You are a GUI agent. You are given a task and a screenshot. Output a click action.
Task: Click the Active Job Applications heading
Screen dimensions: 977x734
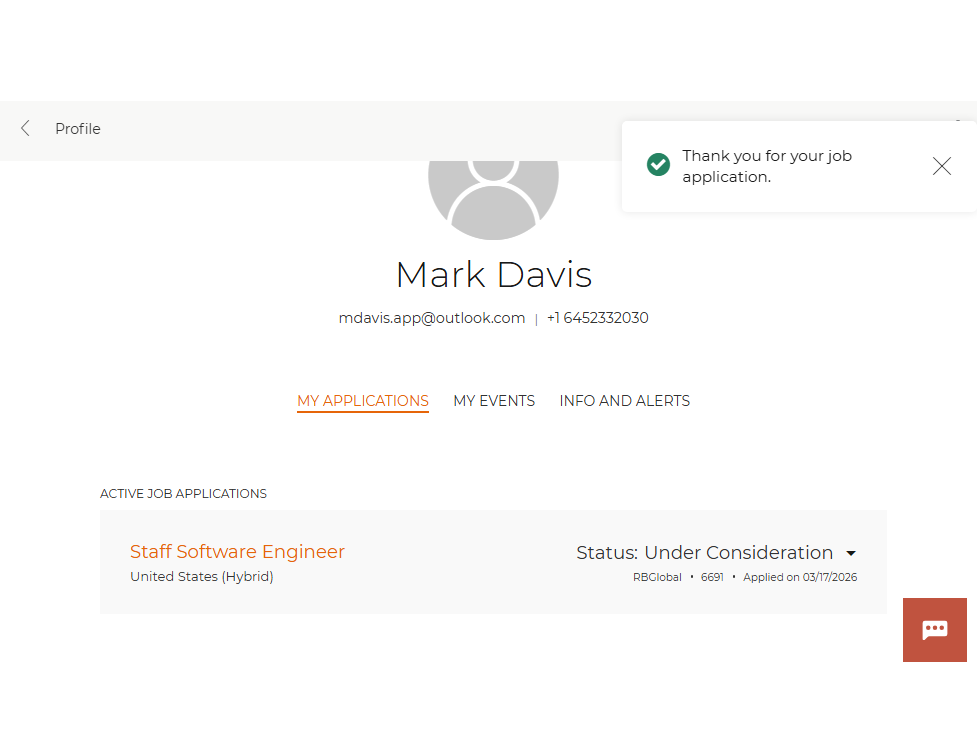[183, 494]
